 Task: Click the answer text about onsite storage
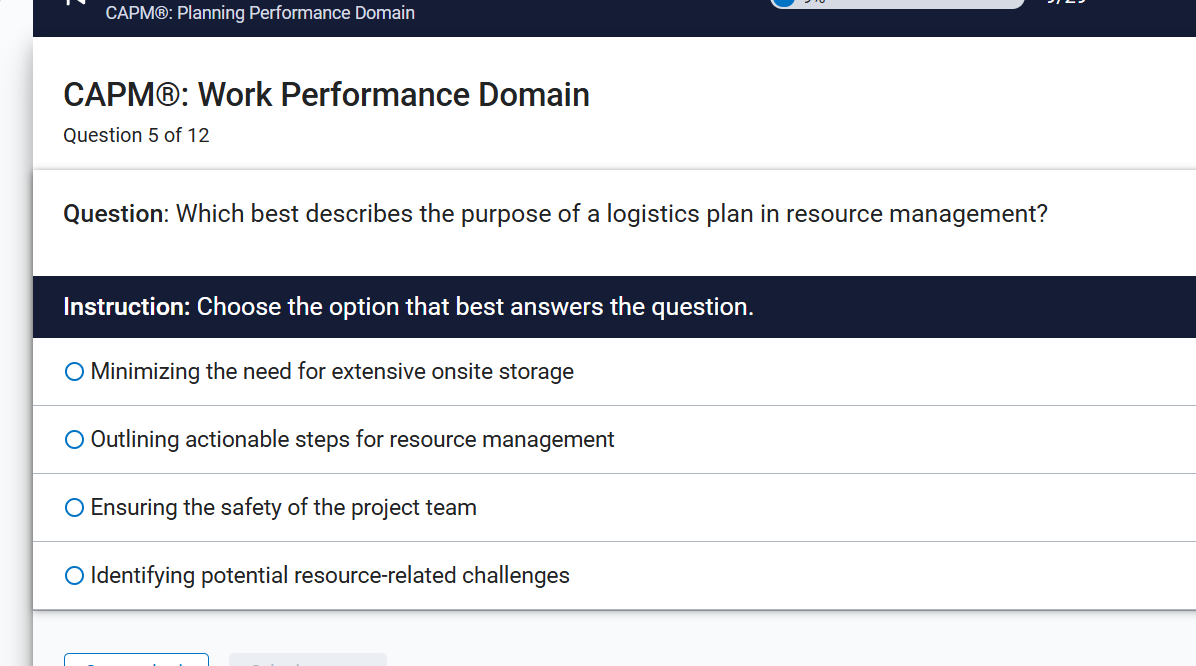coord(332,371)
